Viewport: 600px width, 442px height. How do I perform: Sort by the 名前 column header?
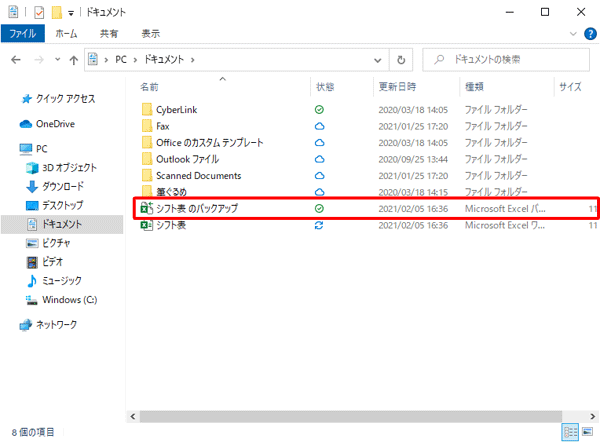[149, 87]
